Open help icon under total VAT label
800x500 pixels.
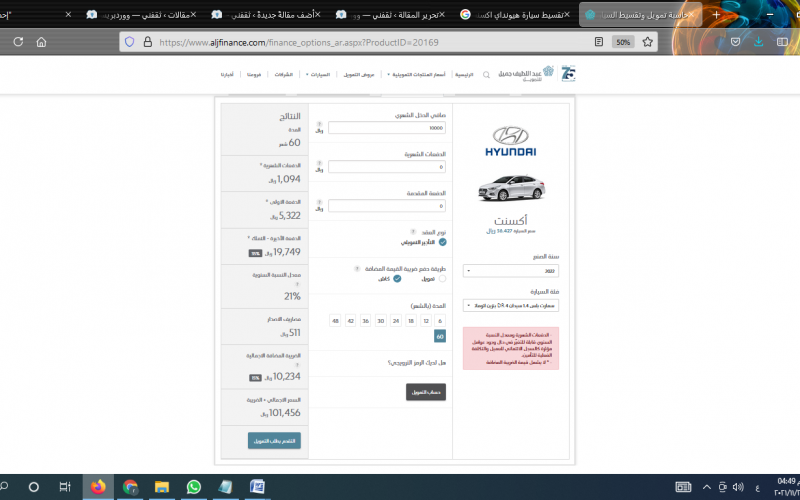[x=297, y=365]
